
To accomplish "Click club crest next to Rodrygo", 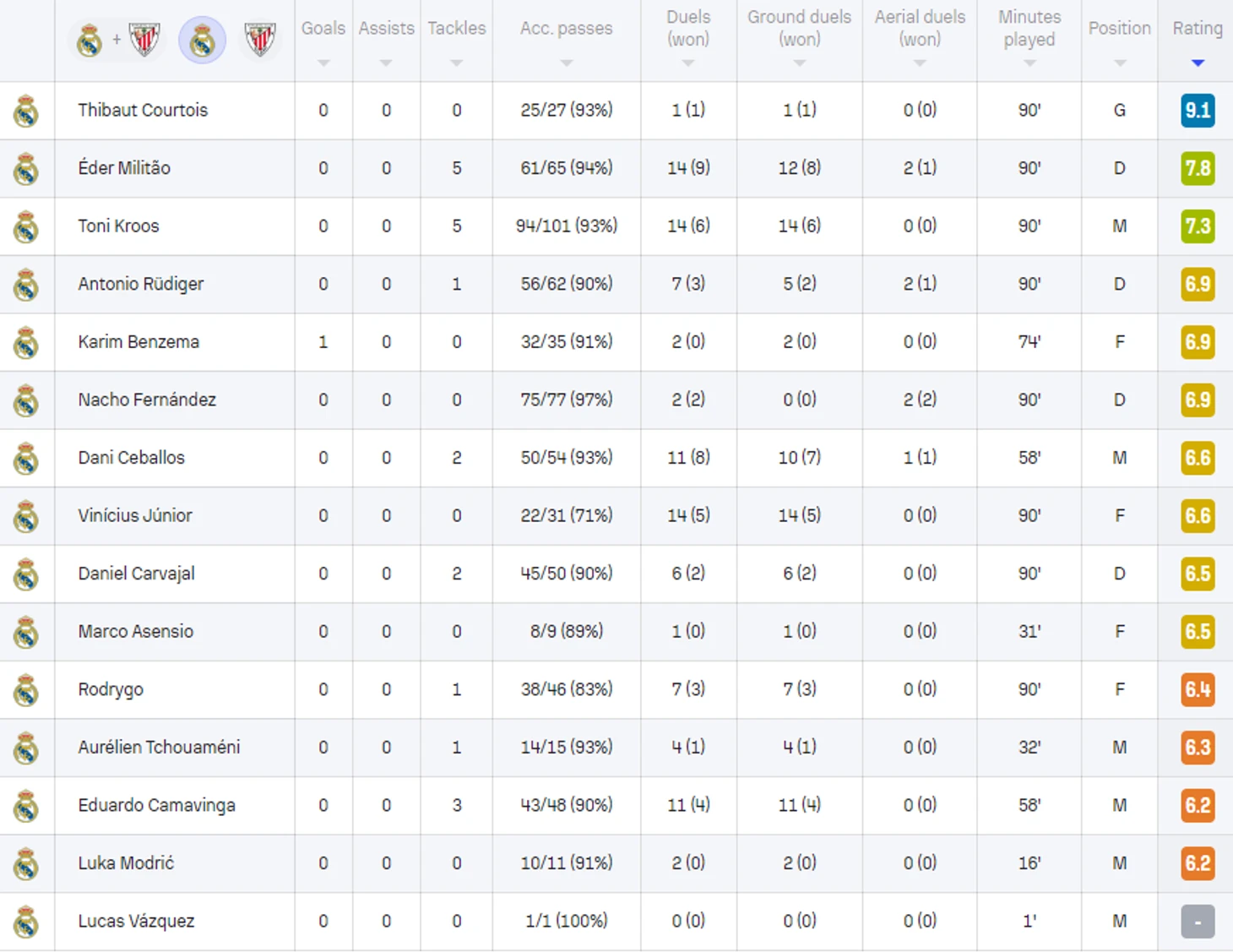I will 26,690.
